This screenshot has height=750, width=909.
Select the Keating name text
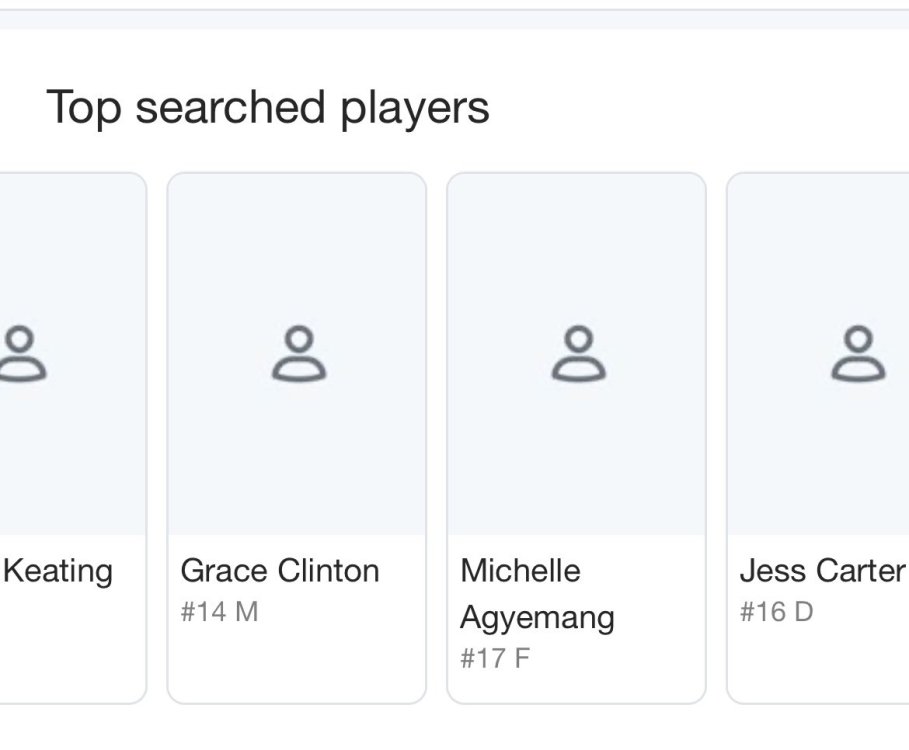tap(59, 571)
